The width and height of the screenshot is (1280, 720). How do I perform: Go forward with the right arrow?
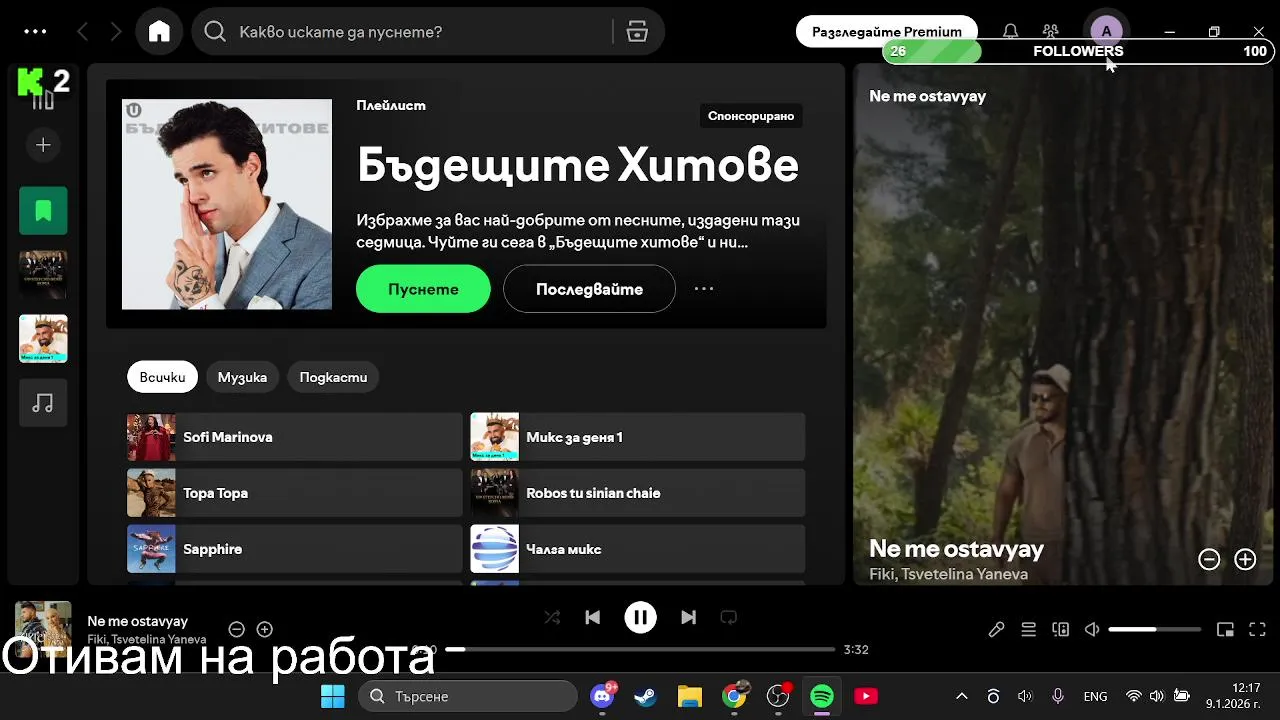pos(116,32)
